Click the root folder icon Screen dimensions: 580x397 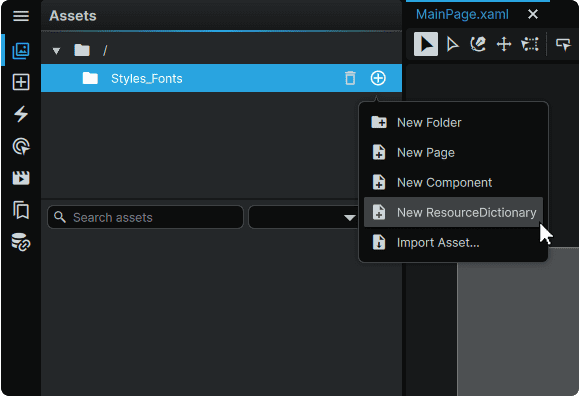click(82, 50)
